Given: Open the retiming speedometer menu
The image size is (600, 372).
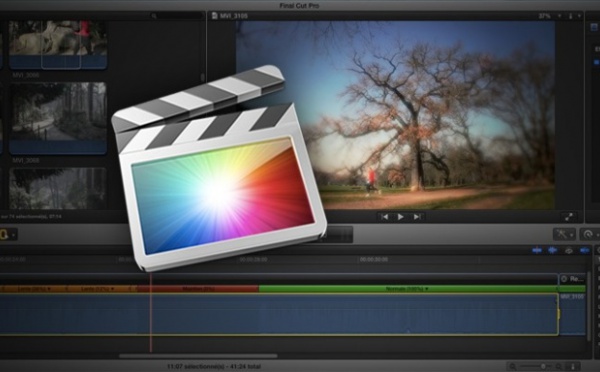Looking at the screenshot, I should tap(590, 234).
